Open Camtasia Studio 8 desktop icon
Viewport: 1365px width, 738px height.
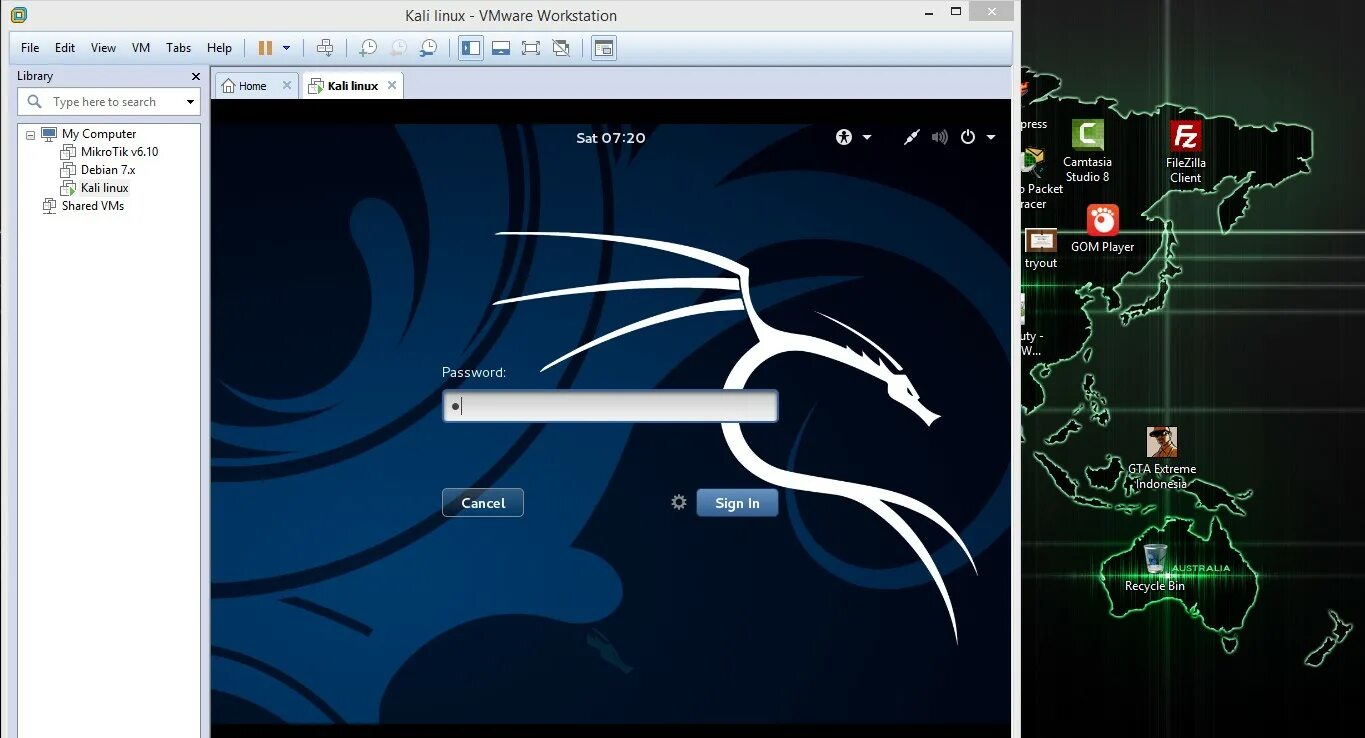(1087, 151)
